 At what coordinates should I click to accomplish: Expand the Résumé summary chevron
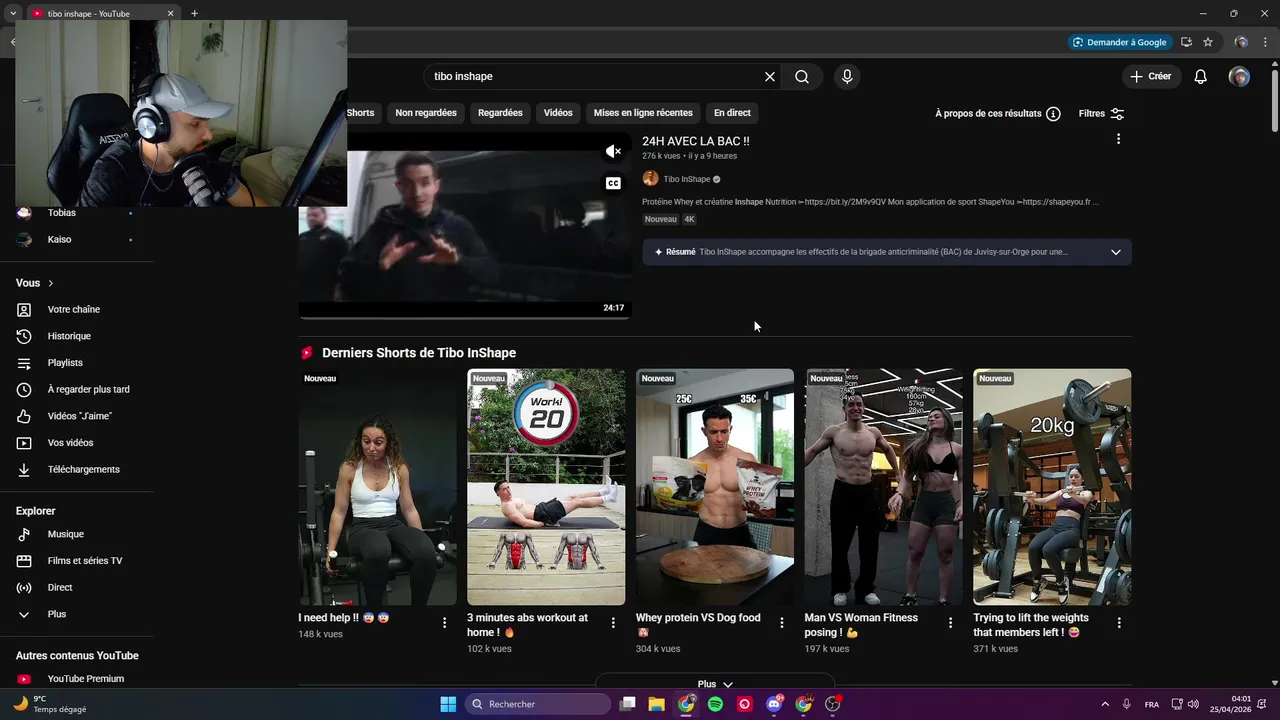pyautogui.click(x=1116, y=252)
